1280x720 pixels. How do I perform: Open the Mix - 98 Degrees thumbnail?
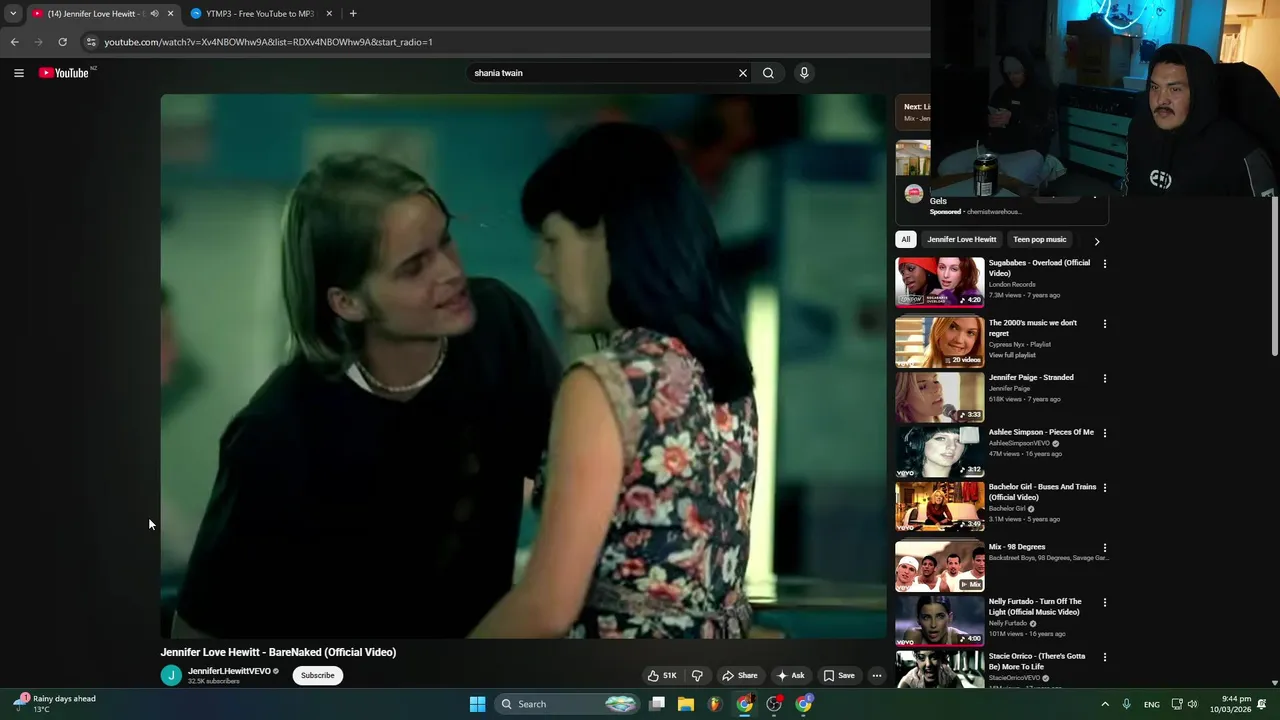pyautogui.click(x=939, y=566)
